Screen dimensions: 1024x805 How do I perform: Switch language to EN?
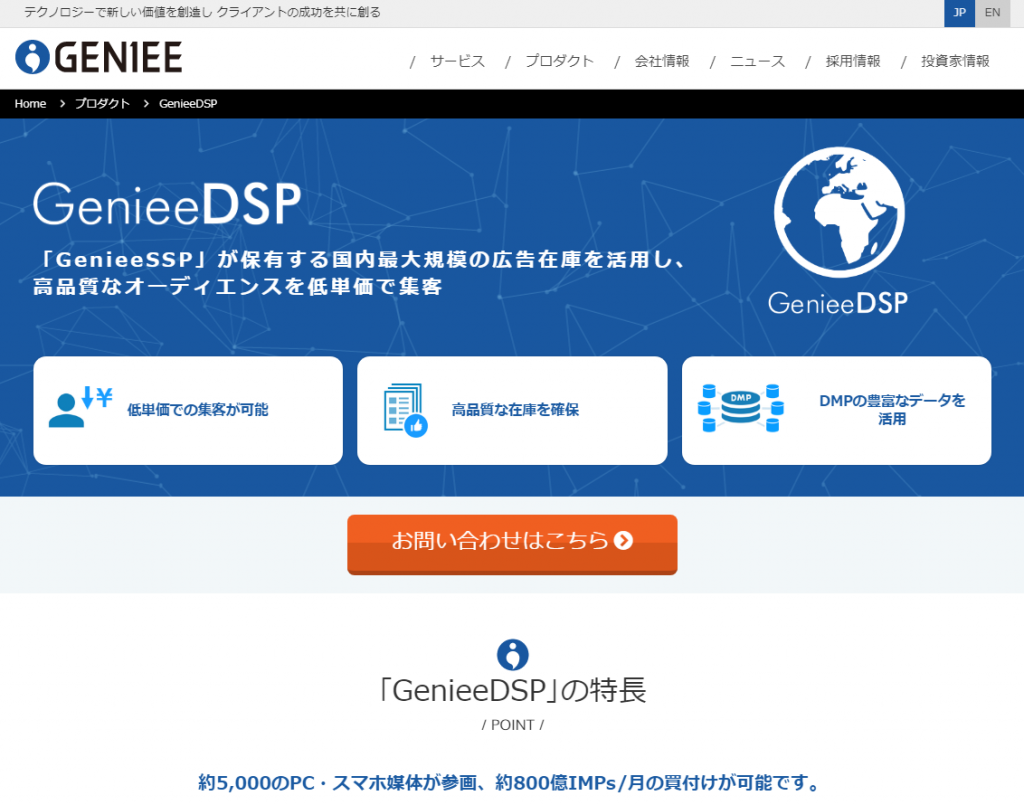992,13
